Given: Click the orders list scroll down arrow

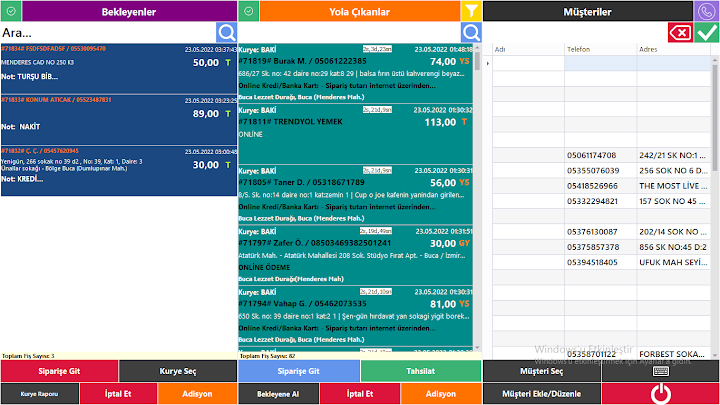Looking at the screenshot, I should (x=478, y=348).
